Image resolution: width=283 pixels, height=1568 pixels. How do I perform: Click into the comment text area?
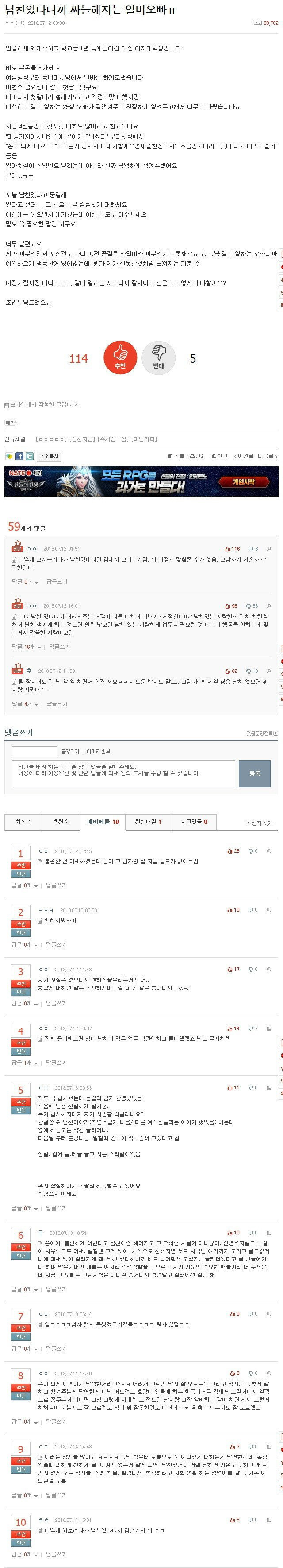tap(122, 773)
